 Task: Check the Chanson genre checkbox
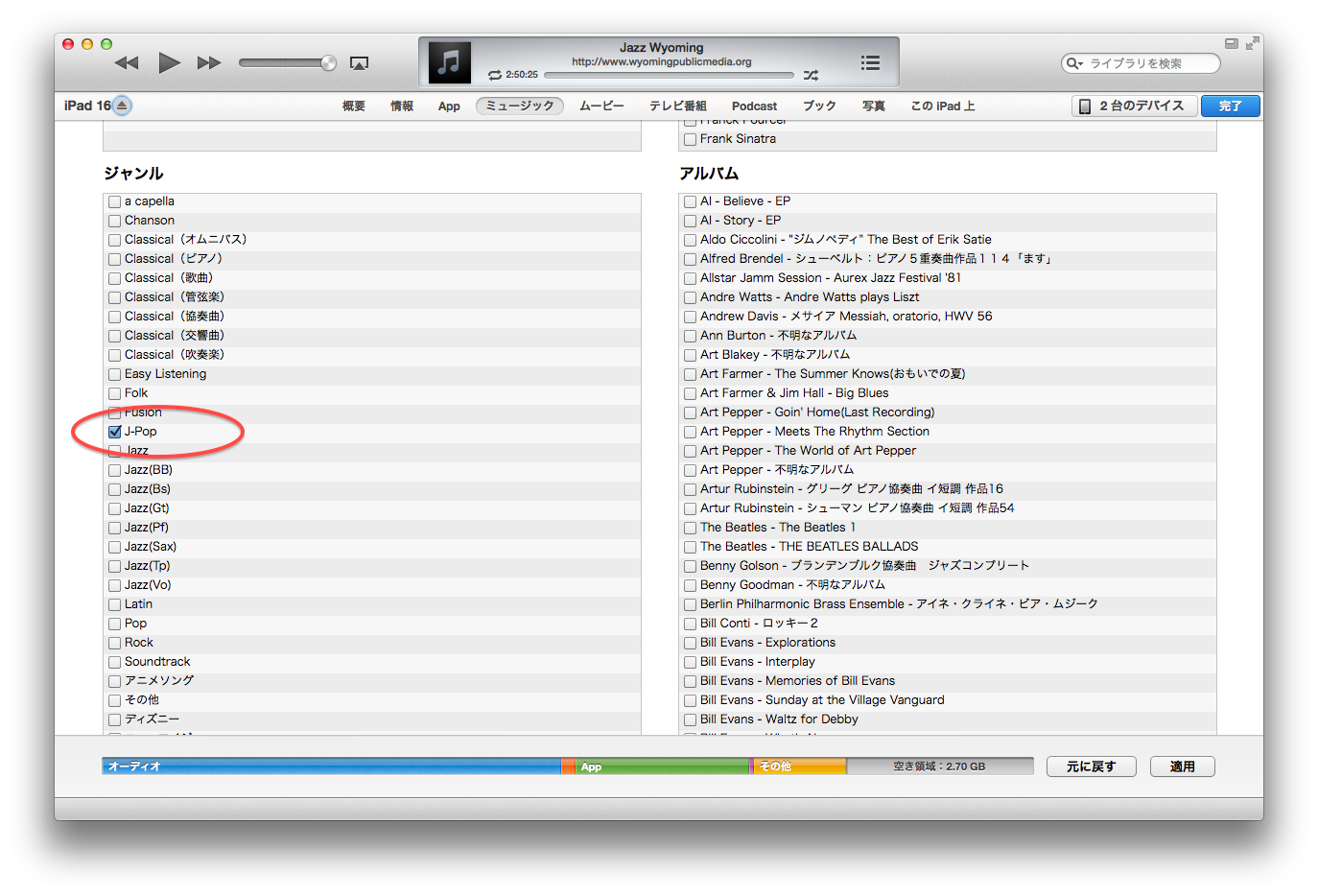click(x=115, y=221)
